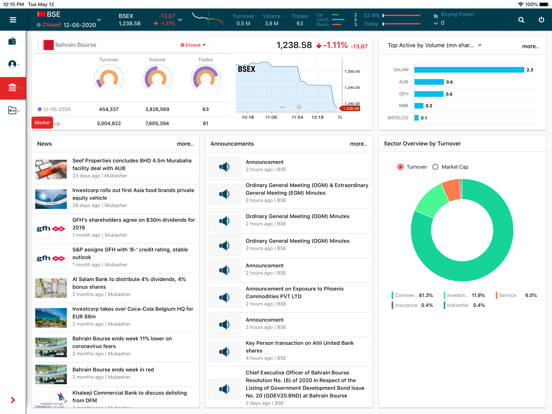Click the AUB volume bar
Image resolution: width=552 pixels, height=414 pixels.
point(429,82)
